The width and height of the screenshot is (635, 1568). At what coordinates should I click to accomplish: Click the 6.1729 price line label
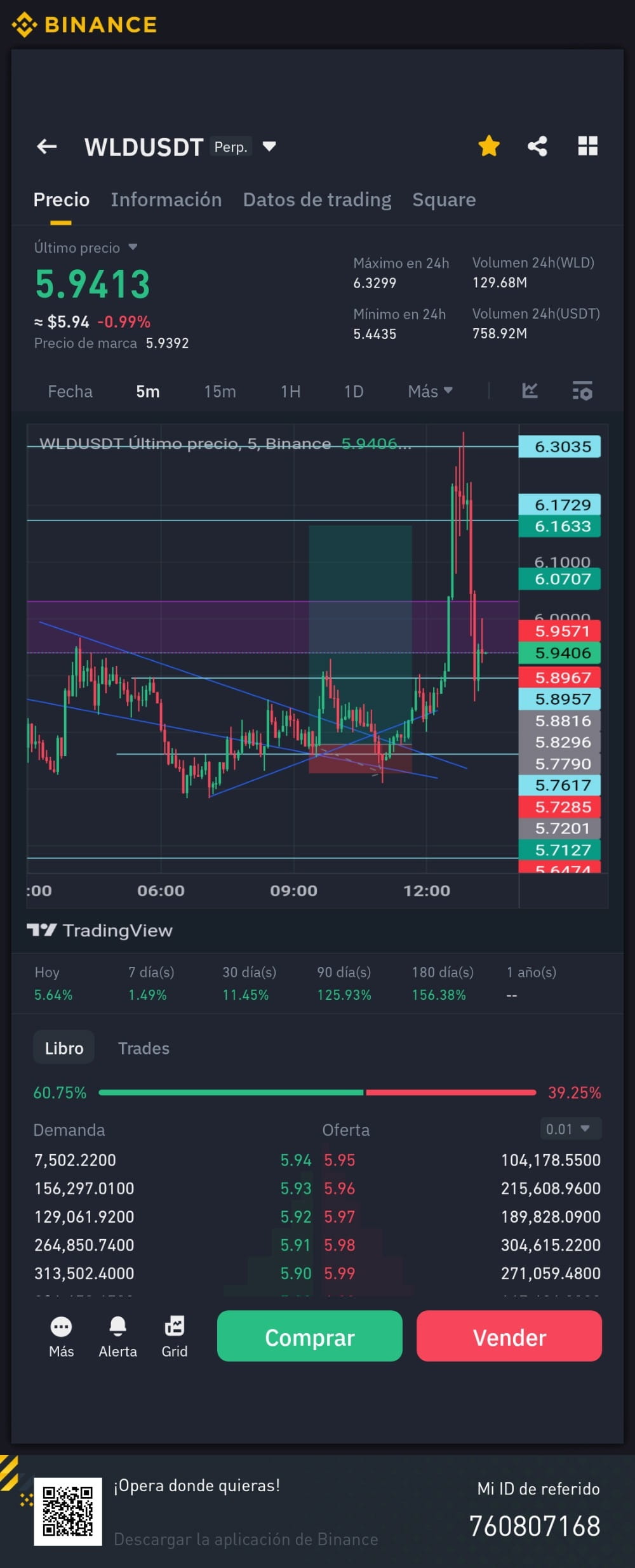click(x=559, y=505)
